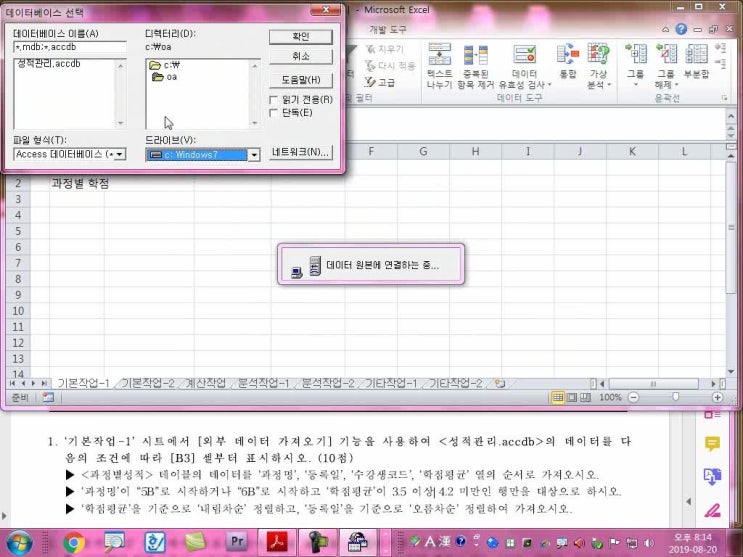Click the zoom out minus button
This screenshot has height=557, width=743.
point(634,397)
